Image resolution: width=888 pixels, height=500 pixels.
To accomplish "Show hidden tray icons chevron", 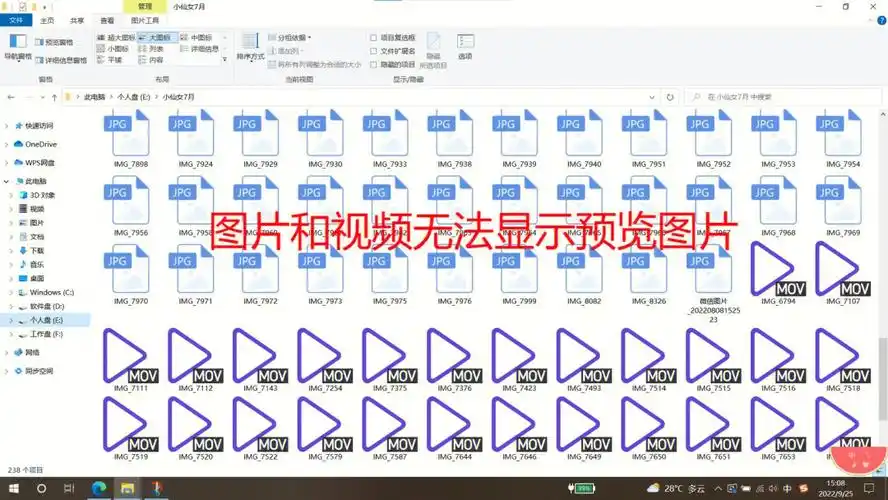I will coord(718,488).
